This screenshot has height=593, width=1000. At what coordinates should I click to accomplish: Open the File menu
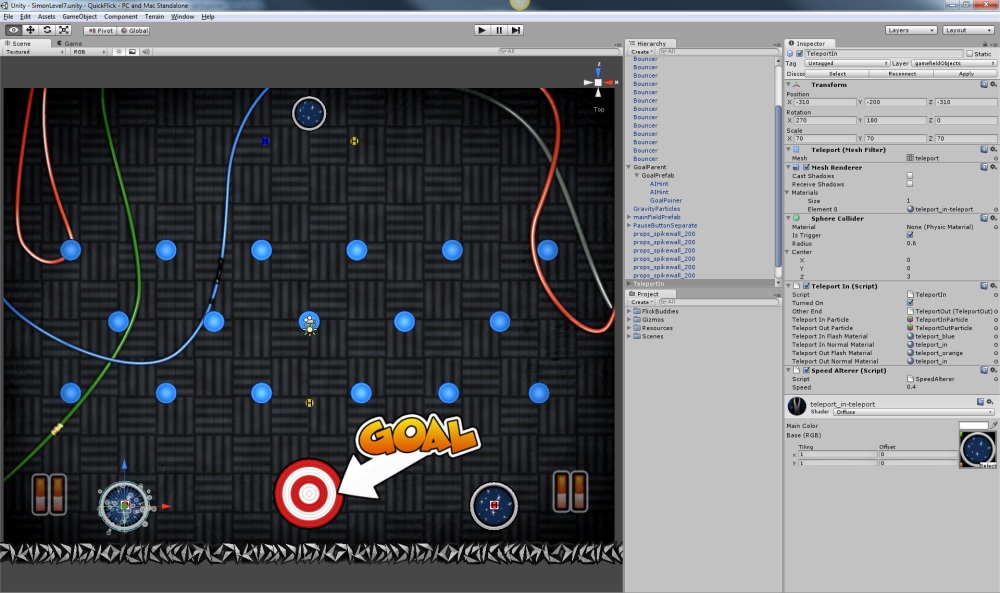click(x=8, y=17)
